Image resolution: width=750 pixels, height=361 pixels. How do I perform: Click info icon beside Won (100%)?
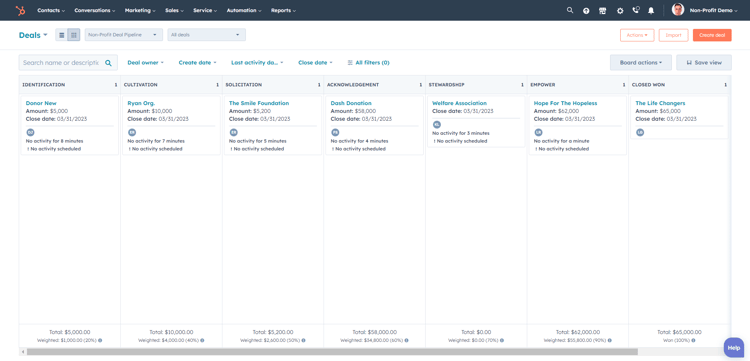pos(693,340)
